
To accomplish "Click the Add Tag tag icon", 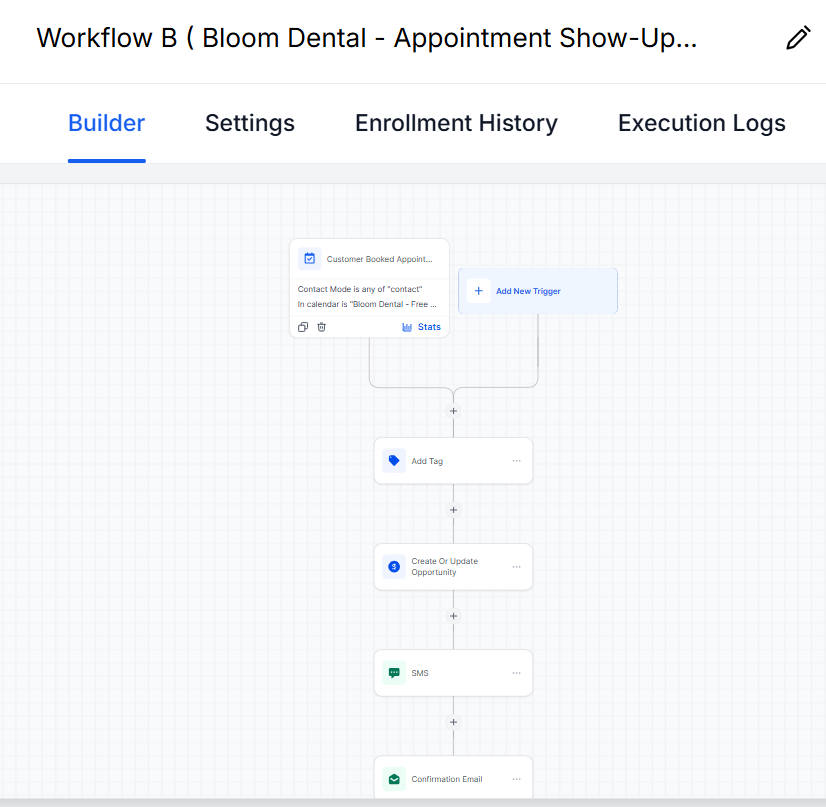I will click(394, 461).
